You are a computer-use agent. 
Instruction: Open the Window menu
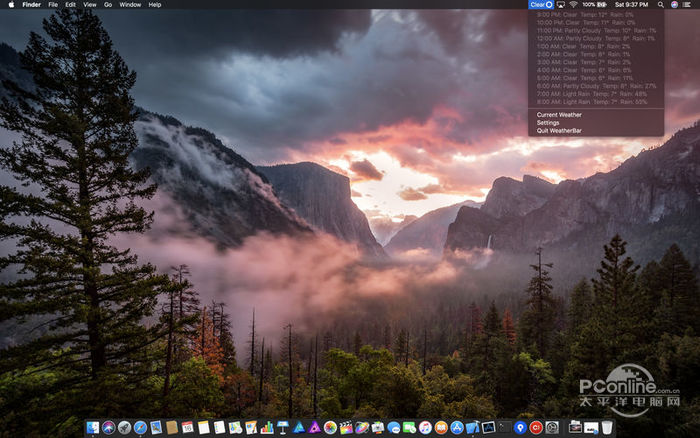point(130,5)
